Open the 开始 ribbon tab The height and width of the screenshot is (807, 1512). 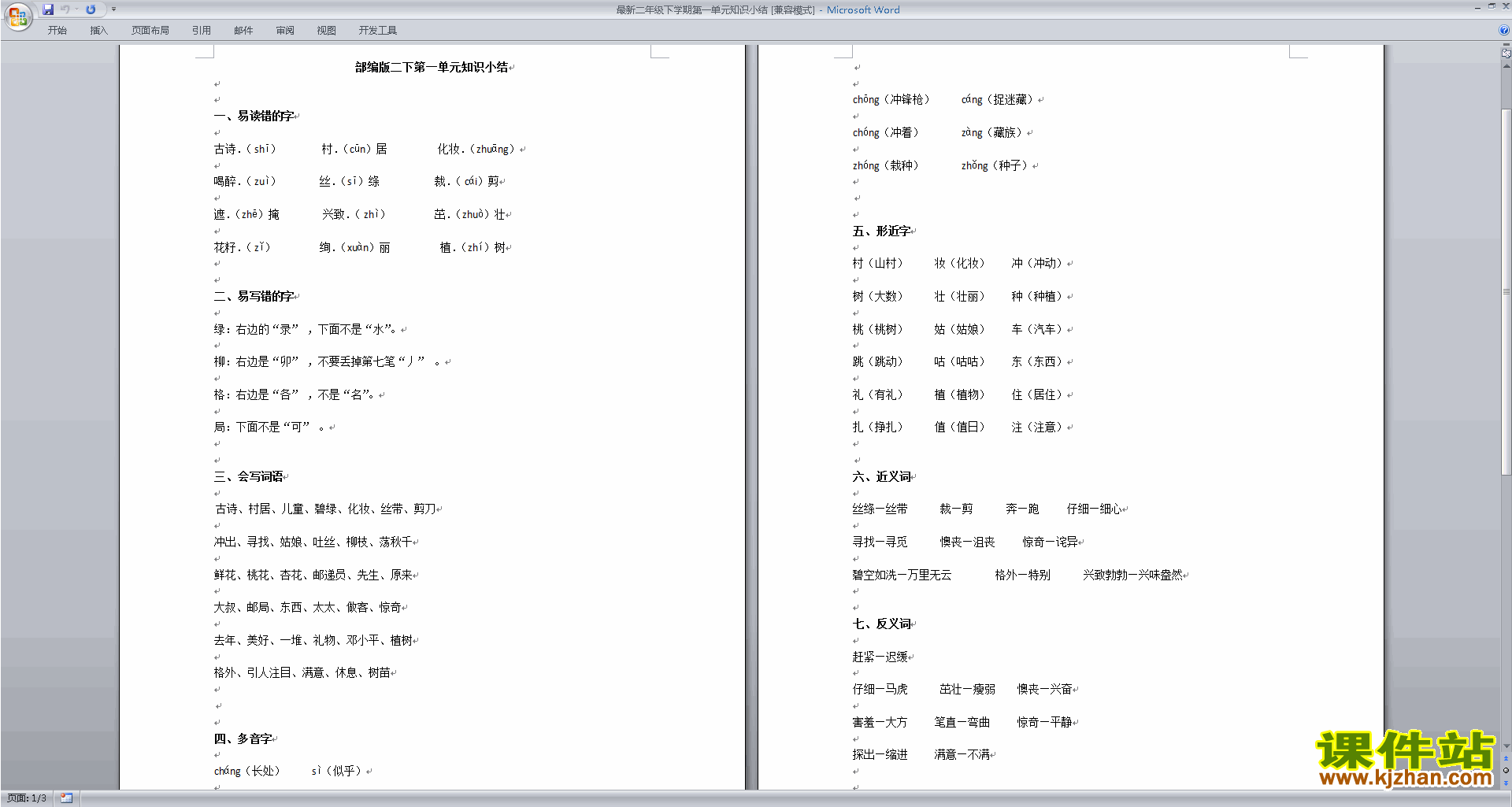tap(57, 31)
